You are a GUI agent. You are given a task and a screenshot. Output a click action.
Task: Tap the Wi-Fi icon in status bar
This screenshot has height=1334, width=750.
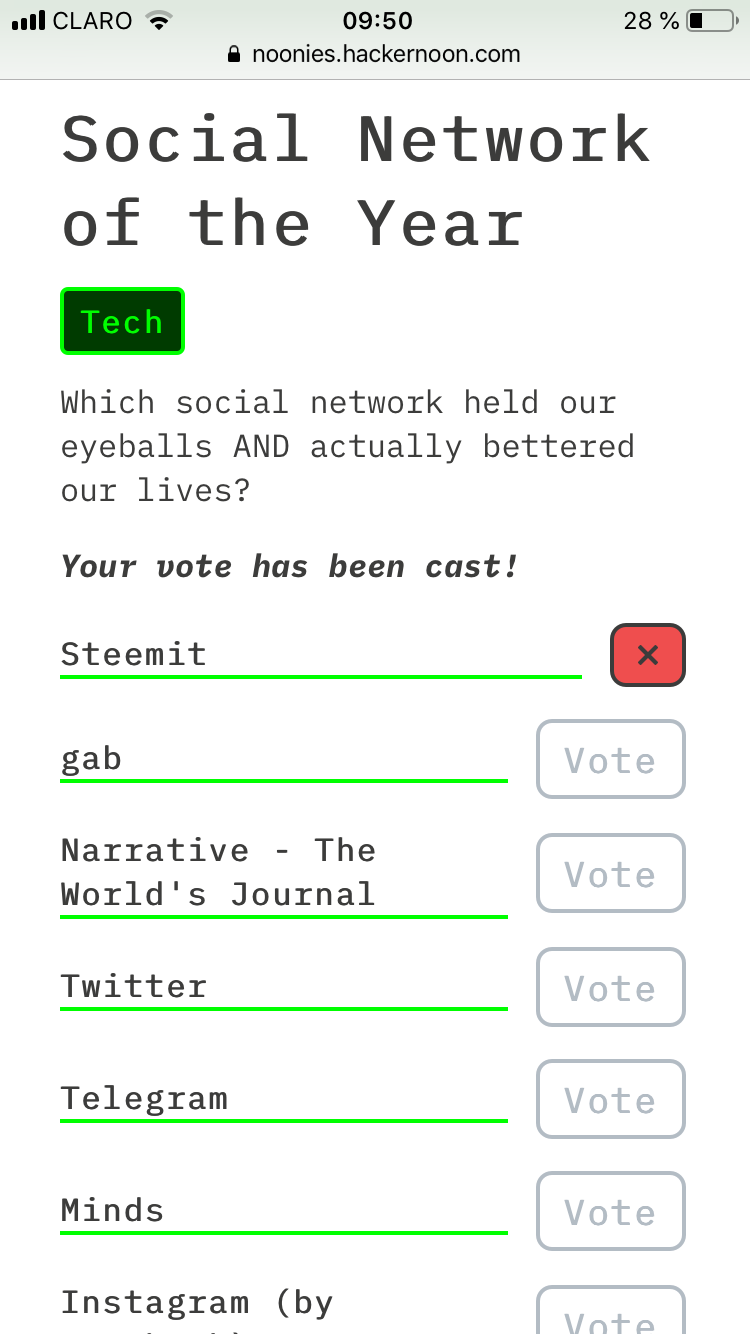(x=158, y=20)
